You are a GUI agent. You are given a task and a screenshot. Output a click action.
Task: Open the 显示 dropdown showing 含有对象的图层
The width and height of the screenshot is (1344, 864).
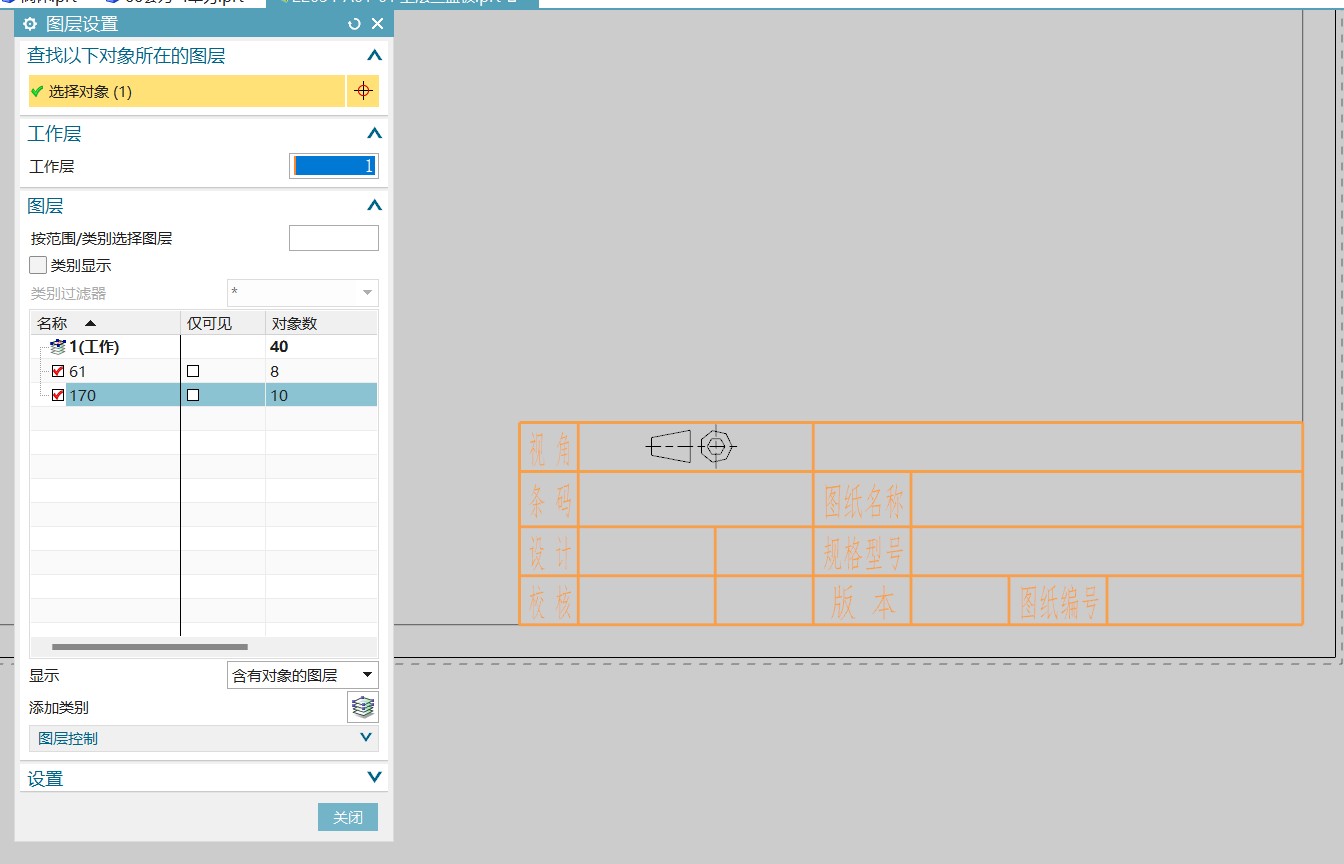point(303,675)
